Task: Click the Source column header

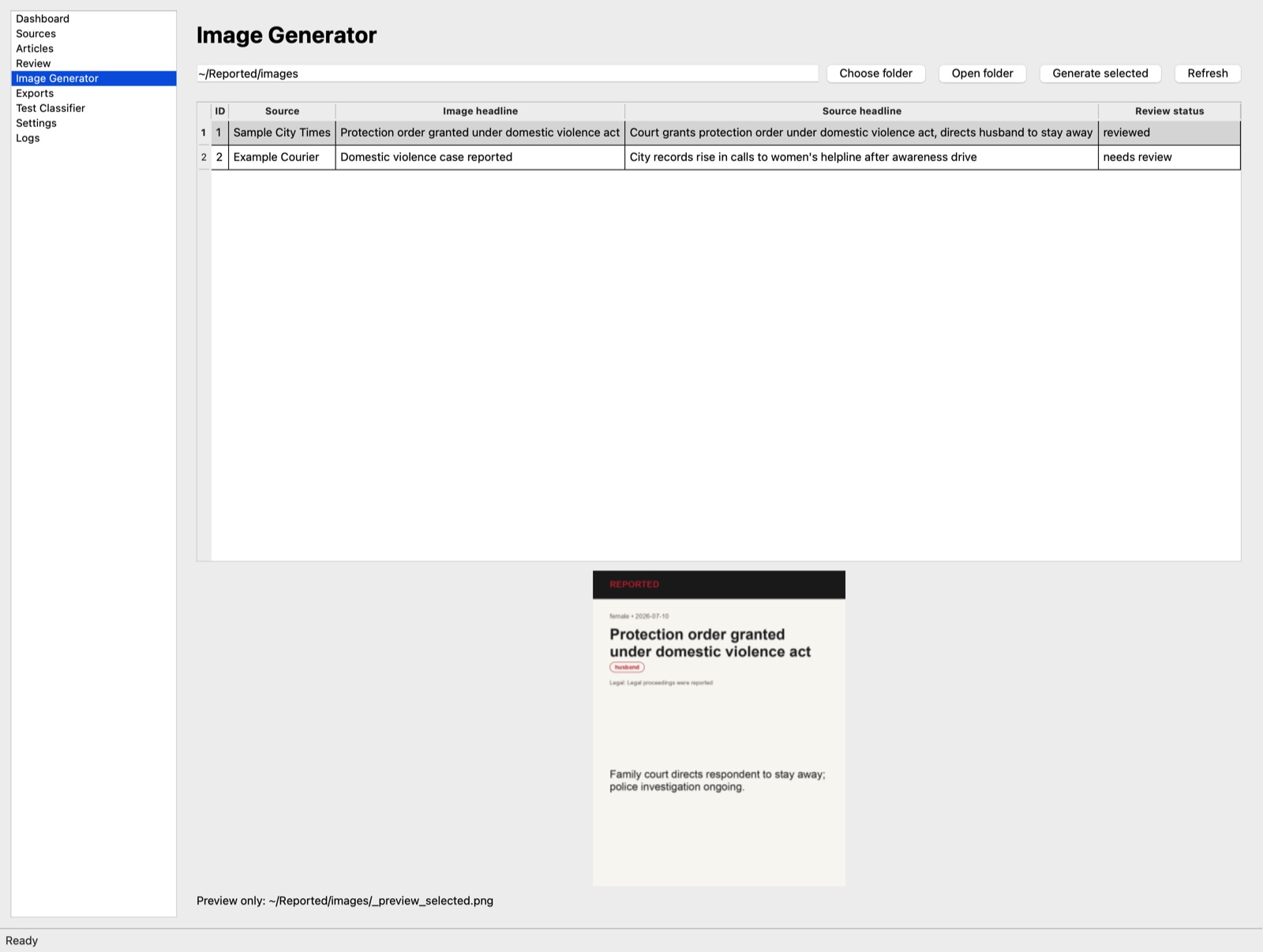Action: coord(282,111)
